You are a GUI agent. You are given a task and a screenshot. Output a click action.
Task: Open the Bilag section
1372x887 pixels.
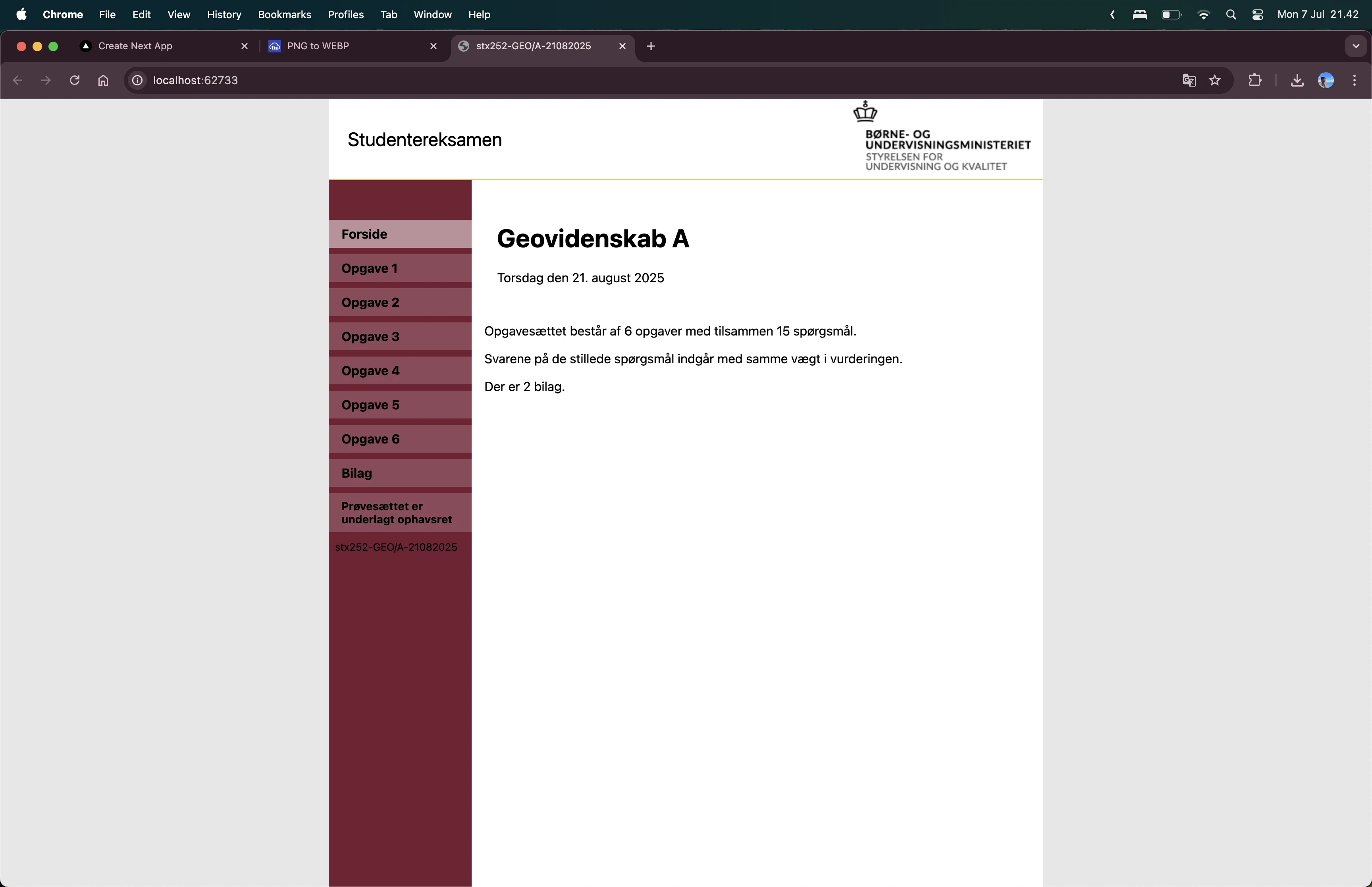tap(355, 473)
